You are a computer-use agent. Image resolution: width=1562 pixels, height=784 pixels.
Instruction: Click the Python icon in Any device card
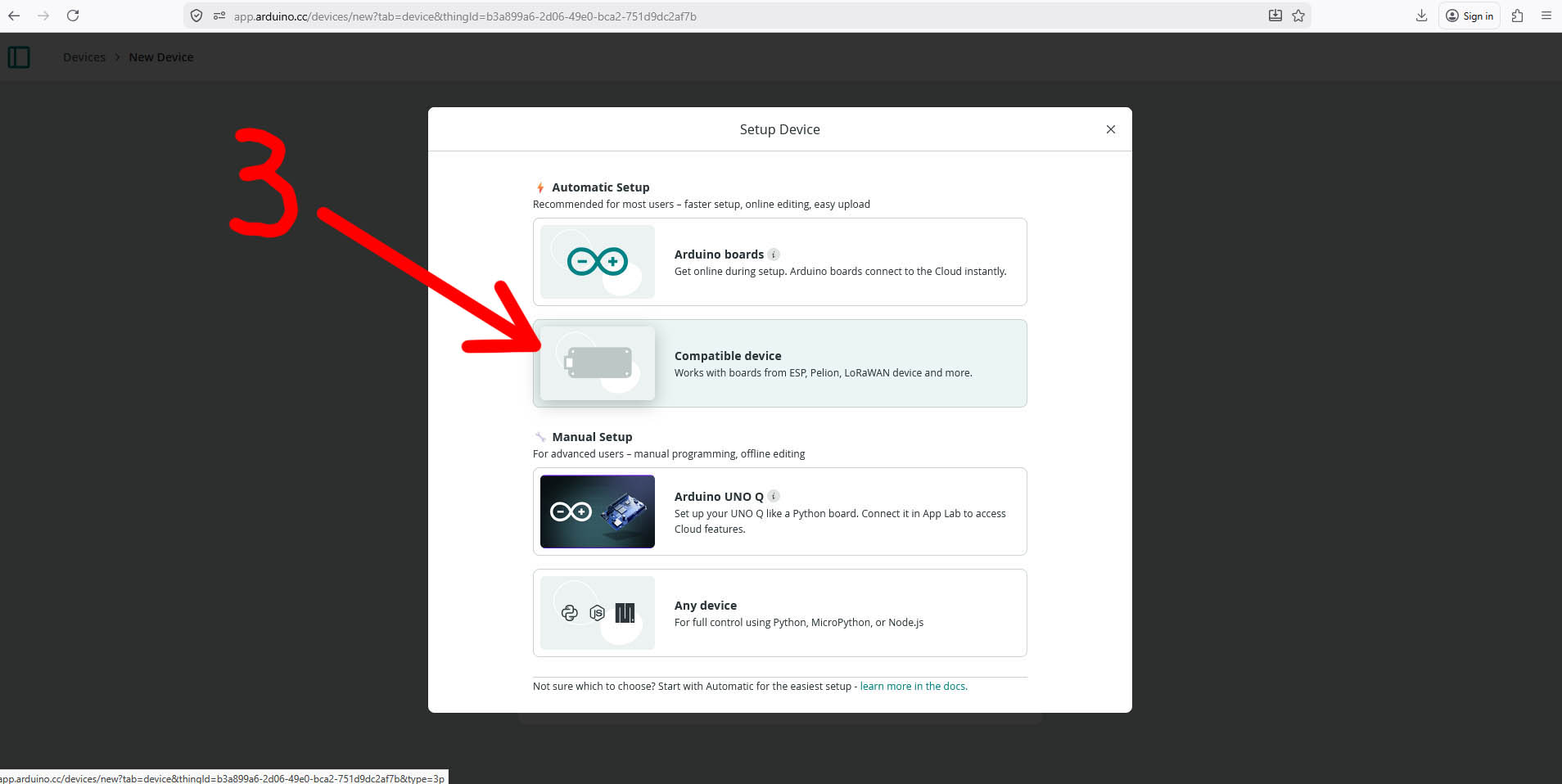click(570, 613)
